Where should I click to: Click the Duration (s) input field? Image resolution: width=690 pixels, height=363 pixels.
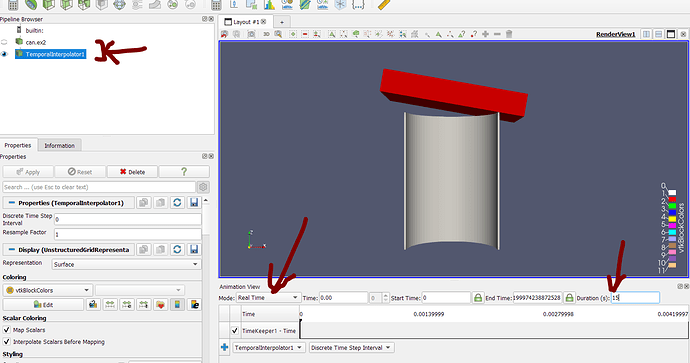coord(635,298)
